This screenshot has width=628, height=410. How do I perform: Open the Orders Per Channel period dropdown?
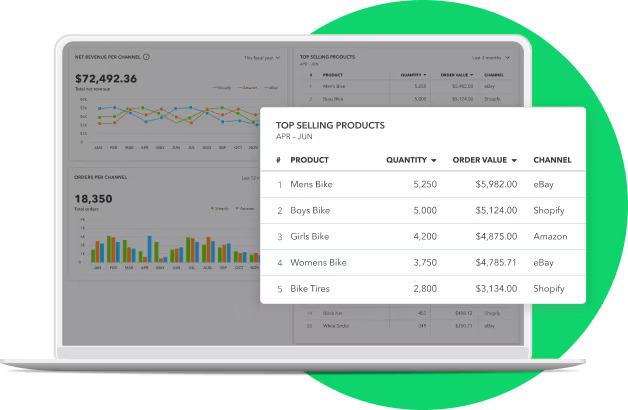click(252, 178)
